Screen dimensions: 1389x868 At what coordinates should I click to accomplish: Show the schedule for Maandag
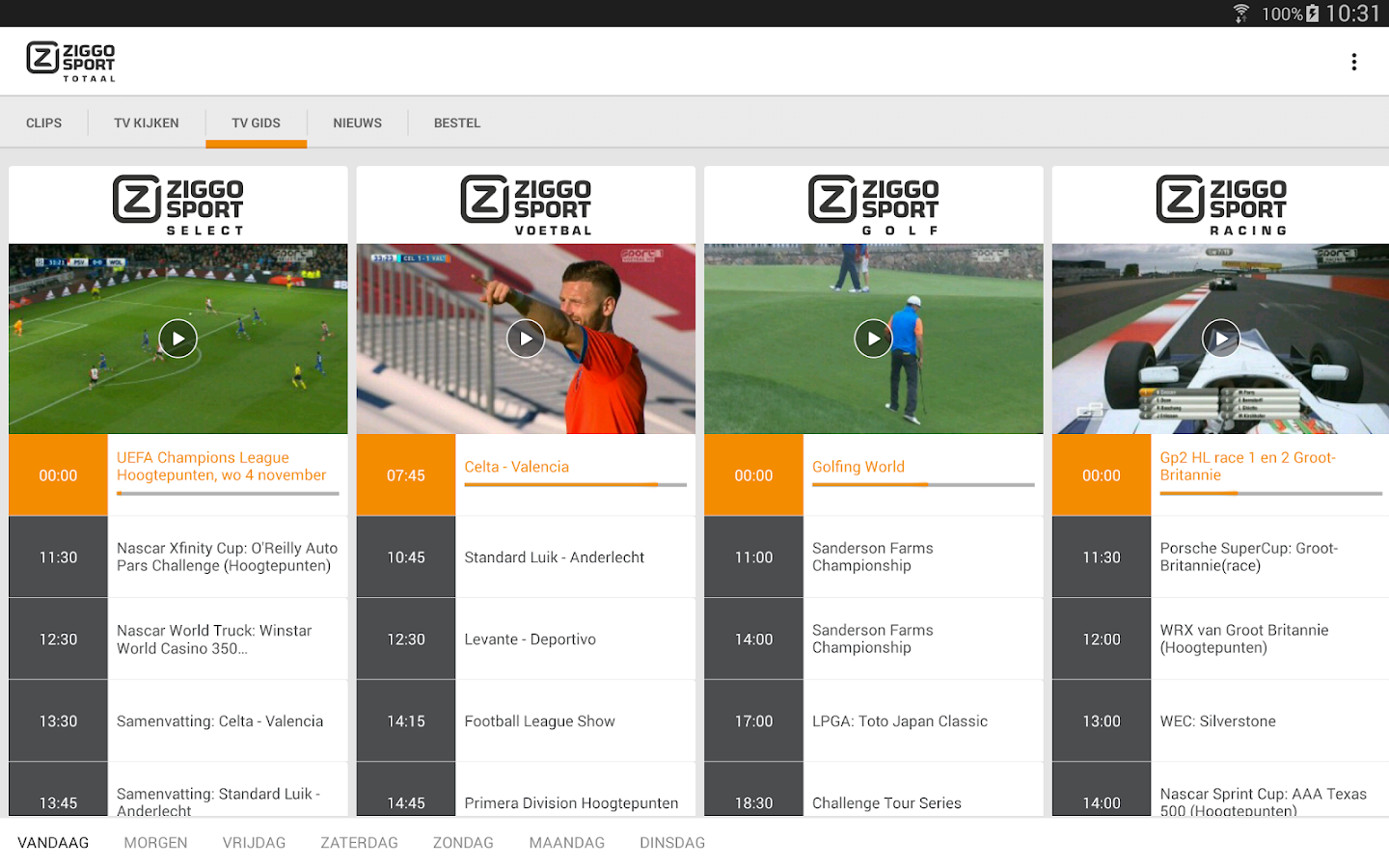point(566,843)
